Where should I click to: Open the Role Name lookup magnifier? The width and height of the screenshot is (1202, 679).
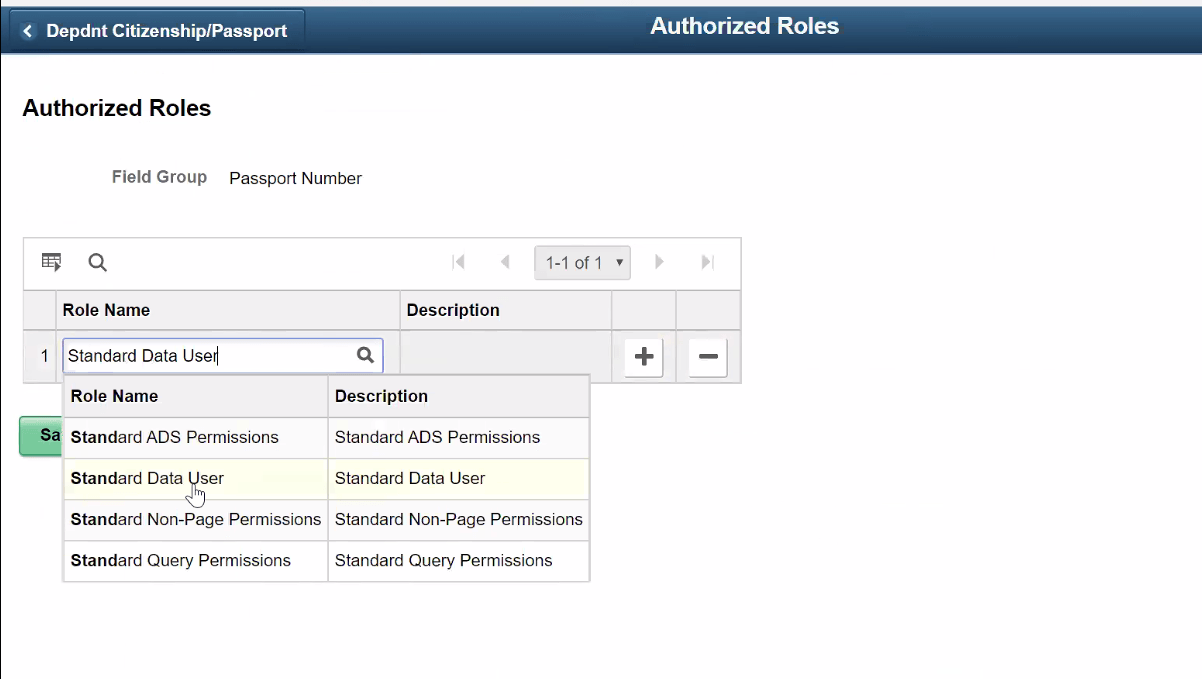click(x=365, y=355)
